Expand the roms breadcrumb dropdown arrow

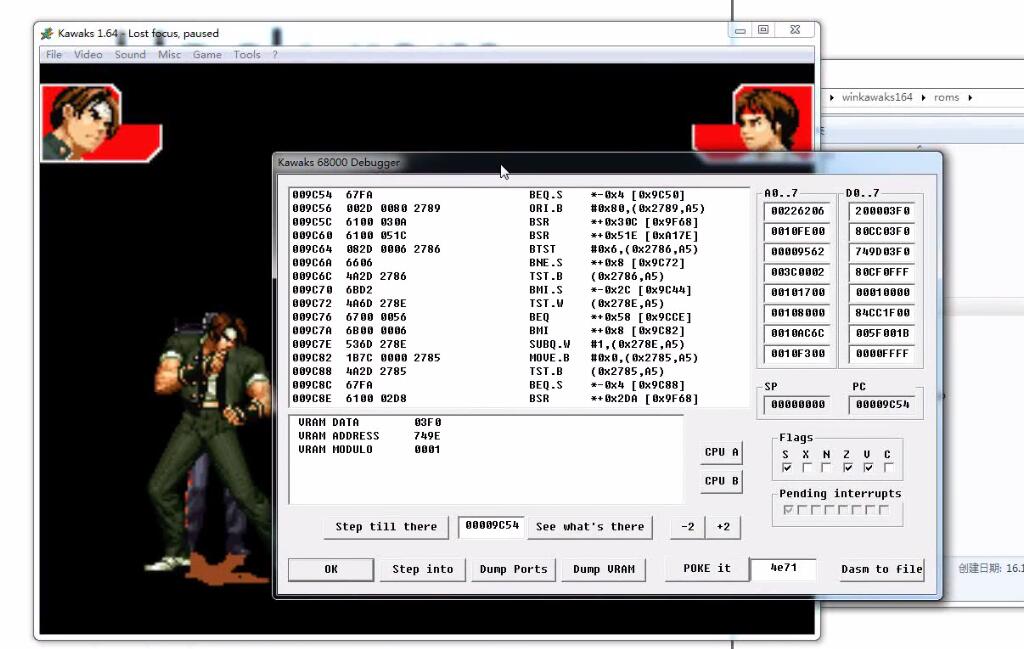pyautogui.click(x=971, y=97)
